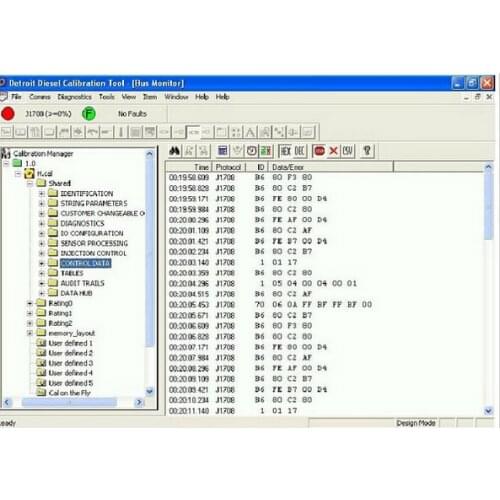The width and height of the screenshot is (500, 500).
Task: Select the CUSTOMER CHANGEABLE folder
Action: [102, 213]
